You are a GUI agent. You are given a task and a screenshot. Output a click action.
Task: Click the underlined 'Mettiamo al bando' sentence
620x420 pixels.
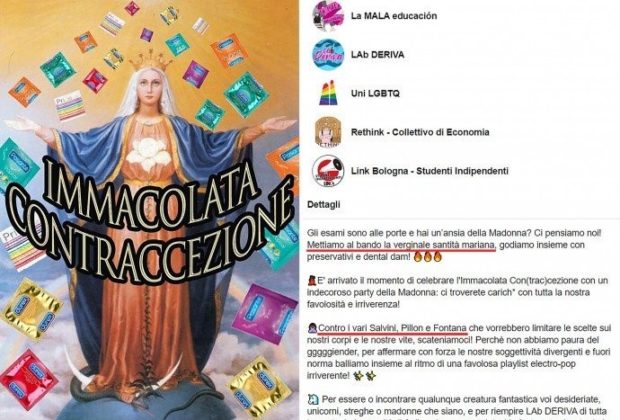(x=401, y=245)
